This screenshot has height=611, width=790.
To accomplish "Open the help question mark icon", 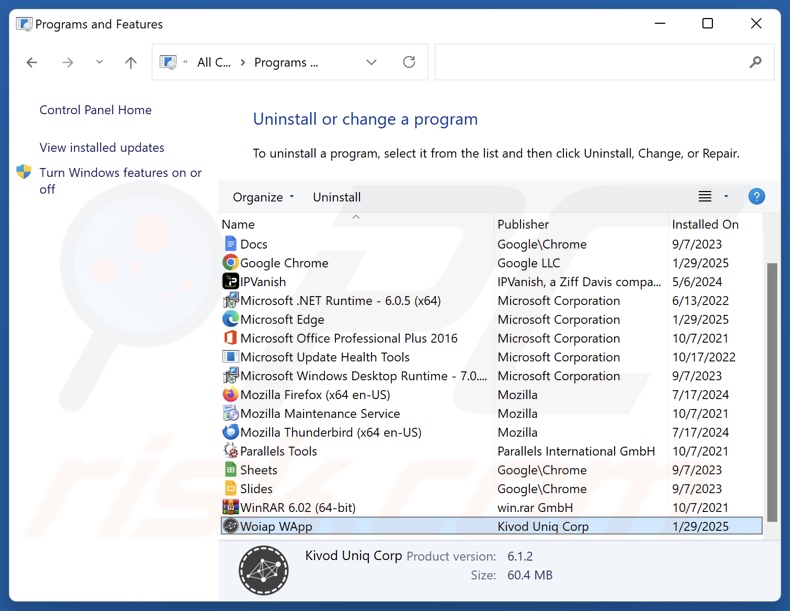I will point(756,196).
